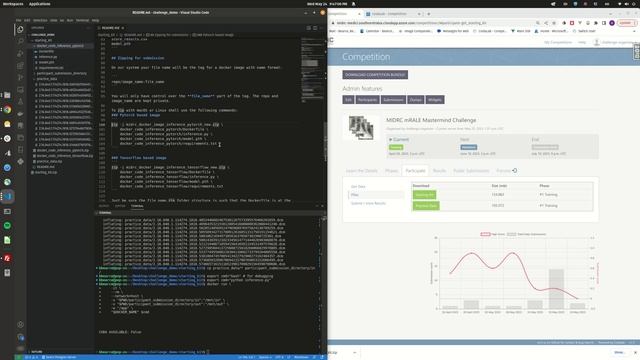Open the Help menu in VS Code
Viewport: 640px width, 360px height.
(95, 20)
